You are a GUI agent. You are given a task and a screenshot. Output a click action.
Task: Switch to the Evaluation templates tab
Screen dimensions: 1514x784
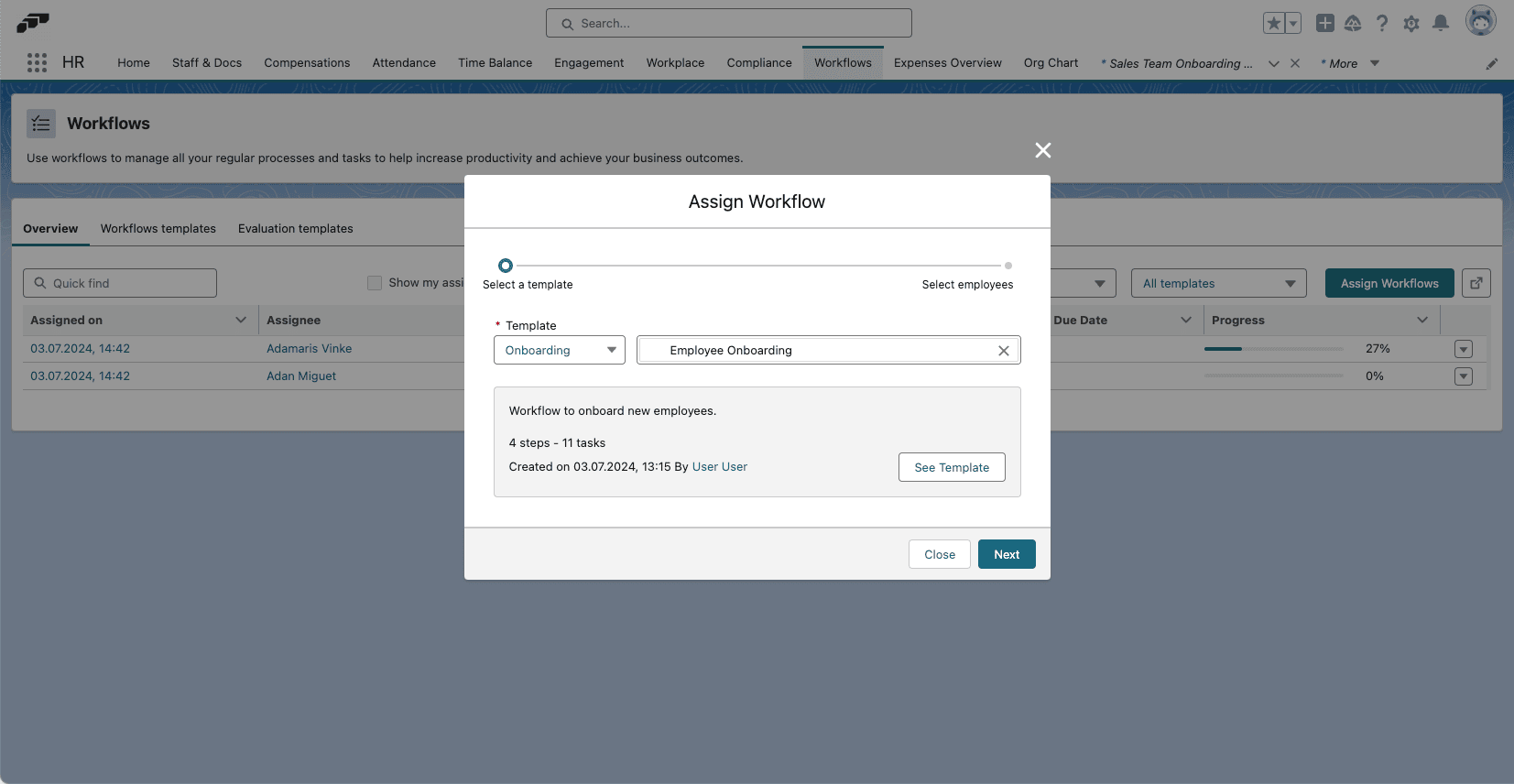point(296,229)
